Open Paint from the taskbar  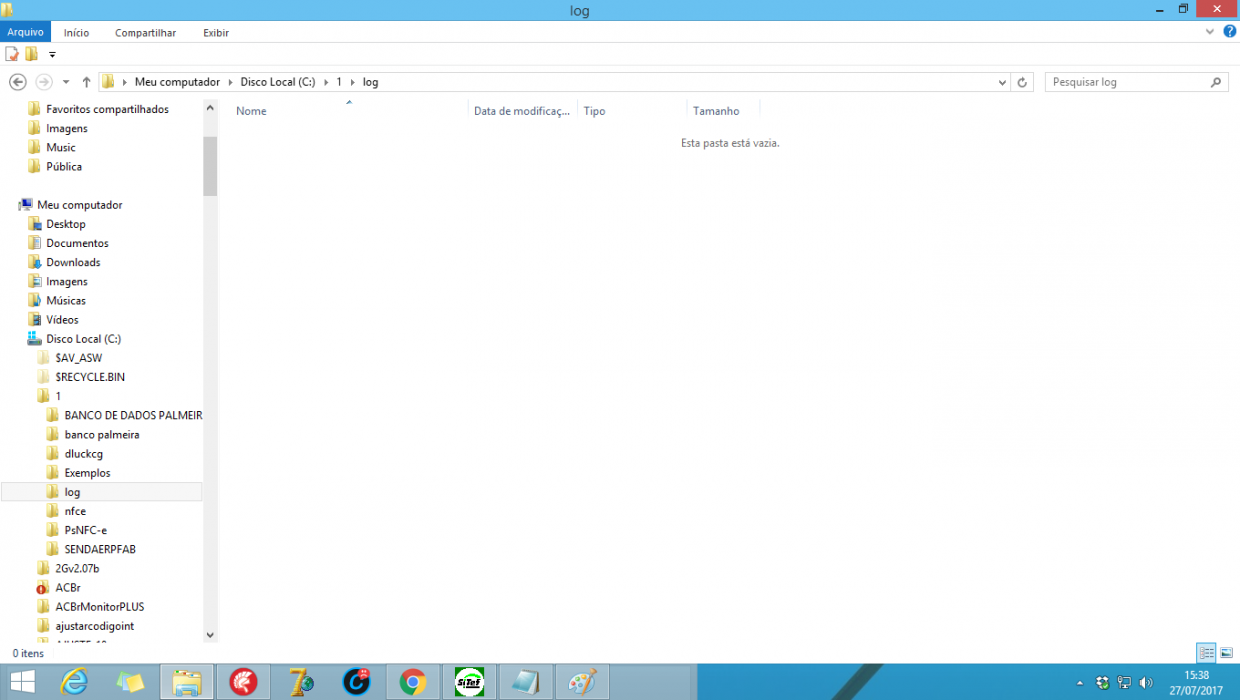coord(582,682)
